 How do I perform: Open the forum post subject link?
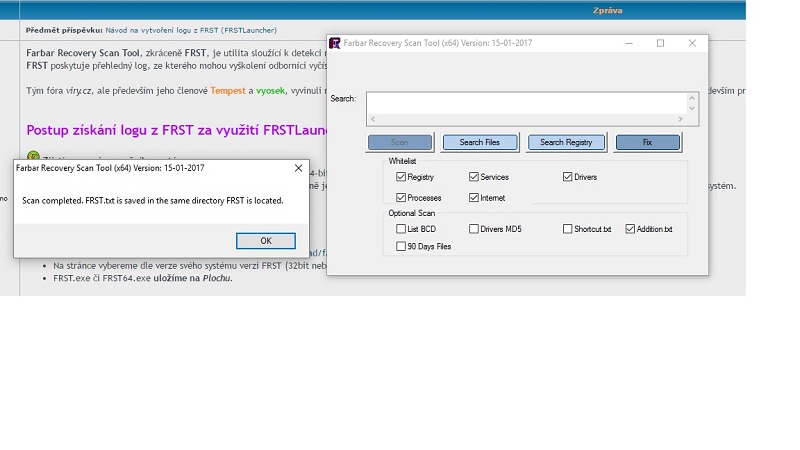coord(191,31)
